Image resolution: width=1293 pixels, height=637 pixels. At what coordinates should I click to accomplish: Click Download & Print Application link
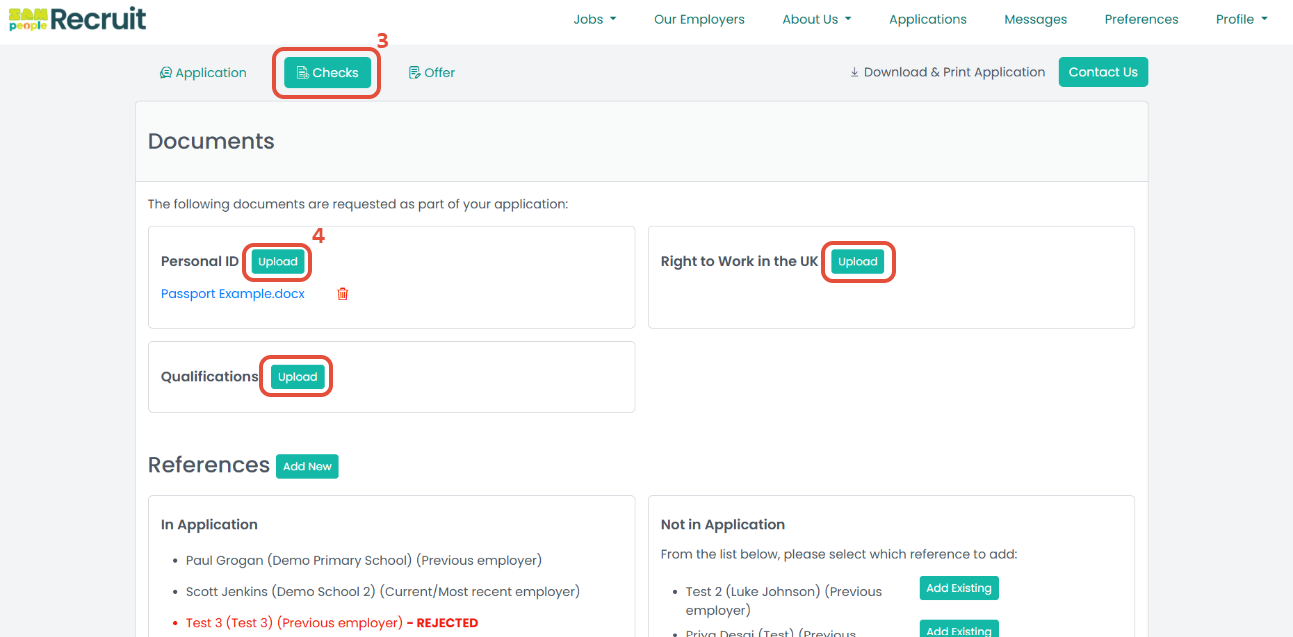947,72
